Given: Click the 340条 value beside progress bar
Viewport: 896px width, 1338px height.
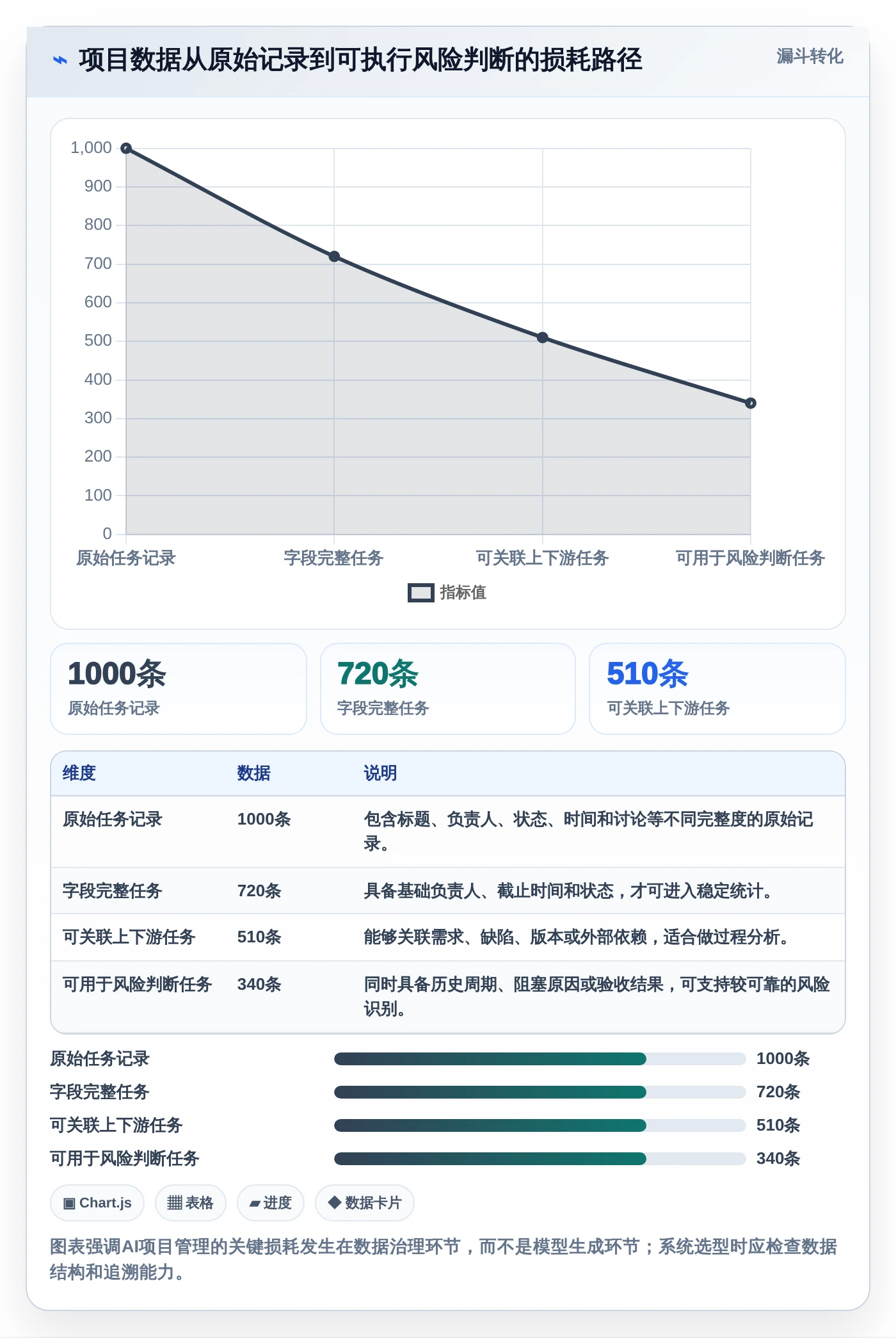Looking at the screenshot, I should (778, 1159).
